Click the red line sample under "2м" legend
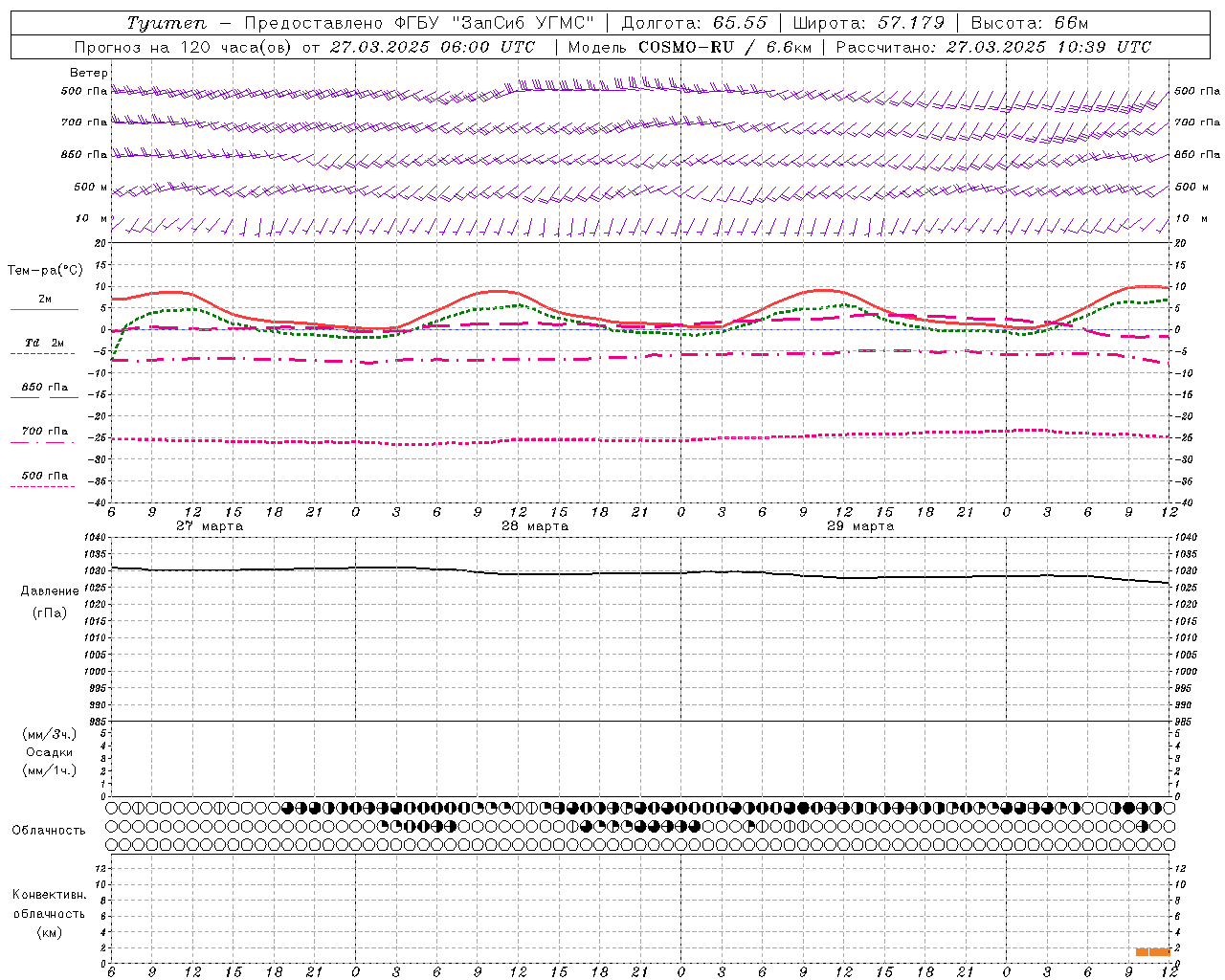The image size is (1225, 980). coord(44,309)
